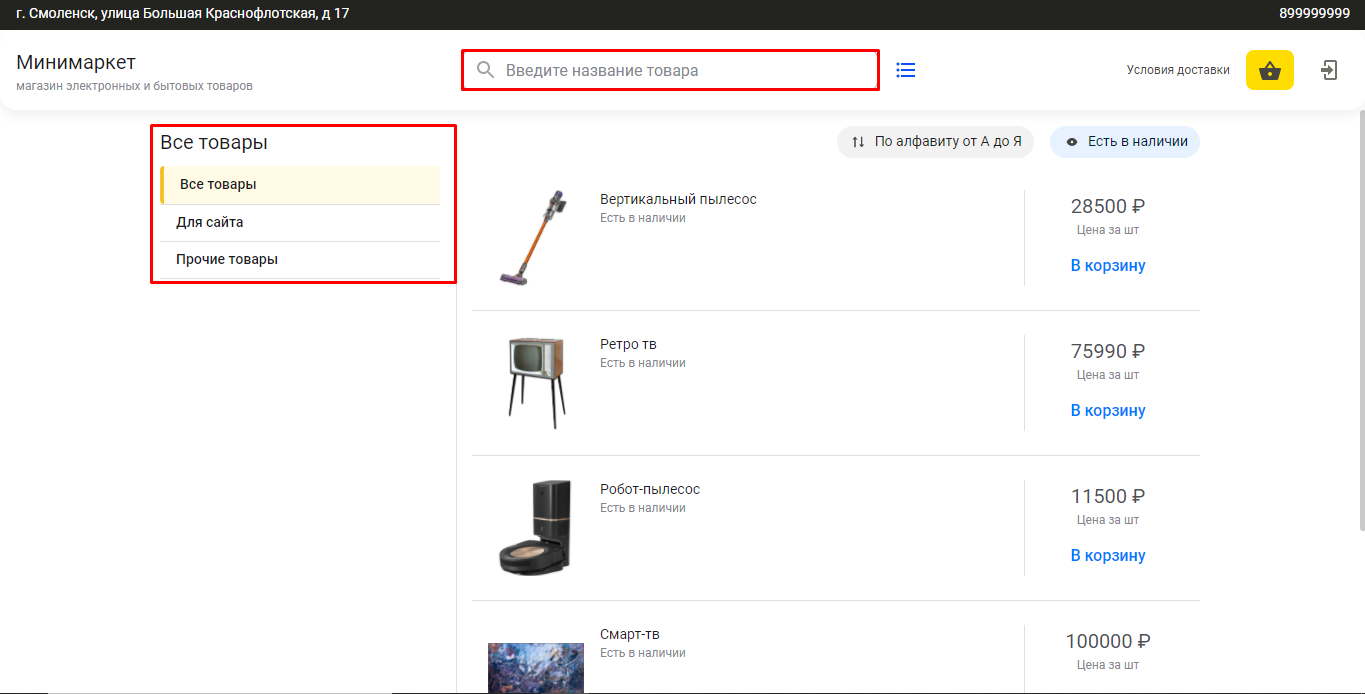
Task: Toggle the 'Есть в наличии' availability filter
Action: (x=1125, y=142)
